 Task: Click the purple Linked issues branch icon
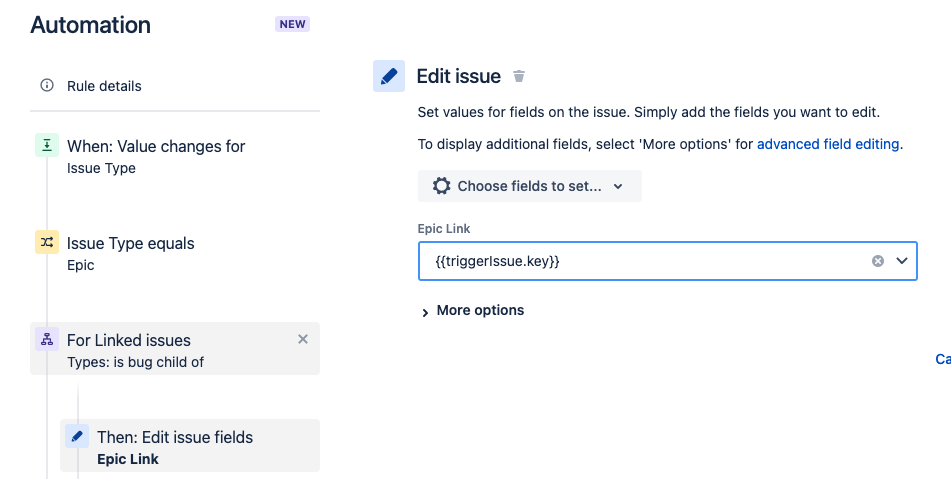point(47,340)
